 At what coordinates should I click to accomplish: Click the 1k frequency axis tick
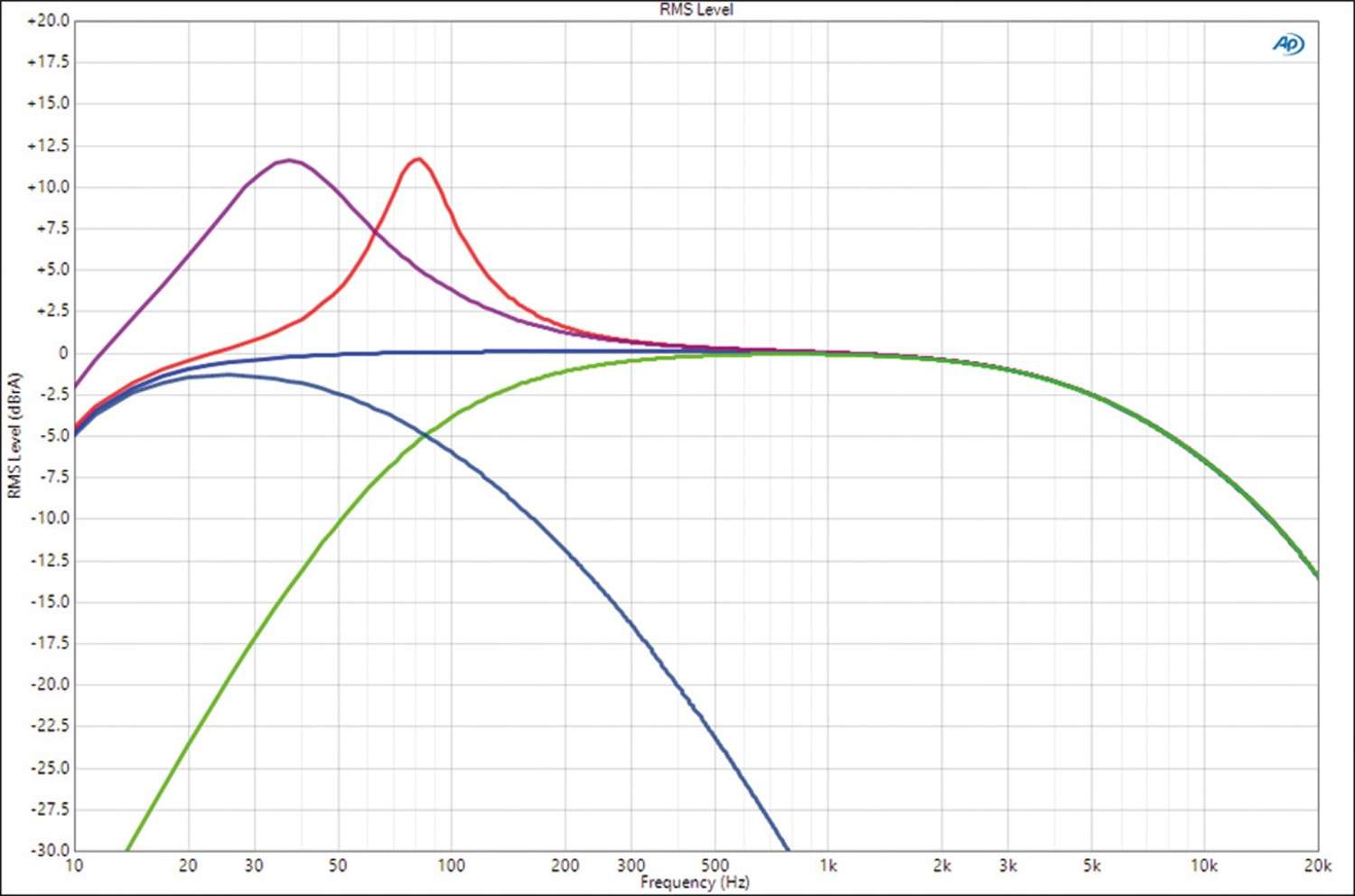[828, 865]
